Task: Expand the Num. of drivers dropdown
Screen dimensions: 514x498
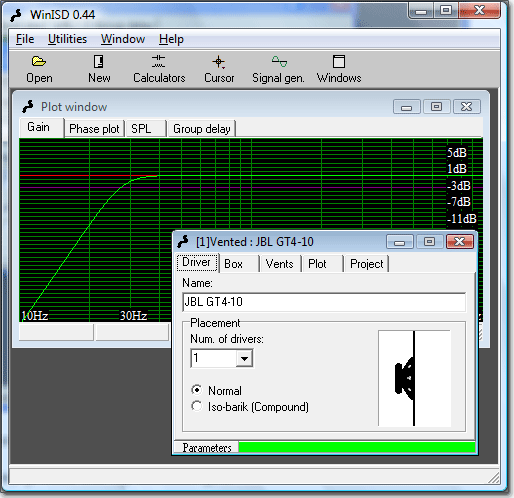Action: coord(244,358)
